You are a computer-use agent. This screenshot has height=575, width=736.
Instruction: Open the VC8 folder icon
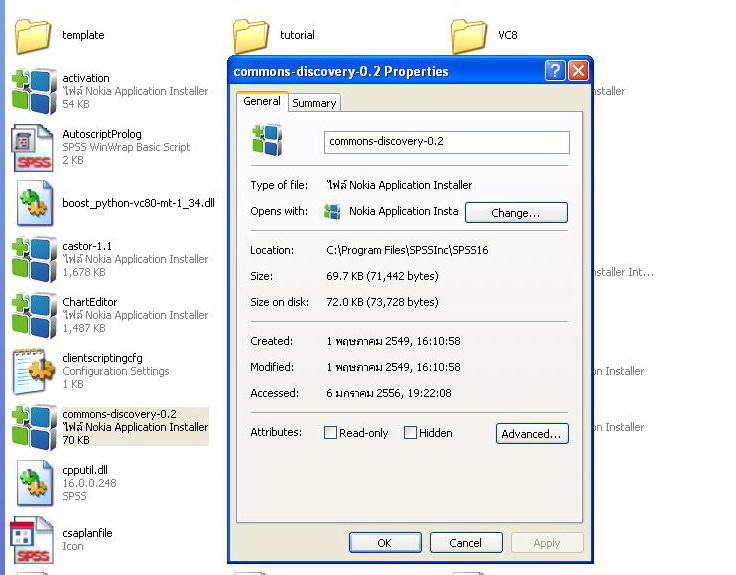coord(469,36)
